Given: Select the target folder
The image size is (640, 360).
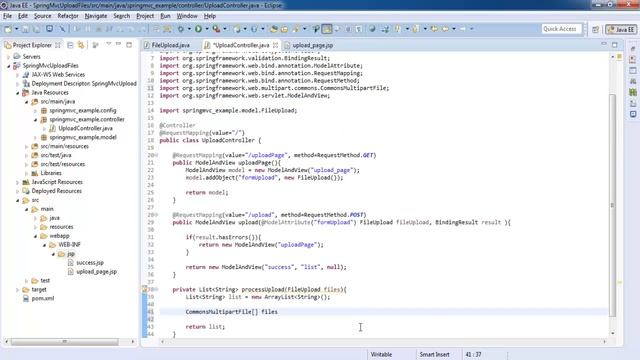Looking at the screenshot, I should coord(39,290).
